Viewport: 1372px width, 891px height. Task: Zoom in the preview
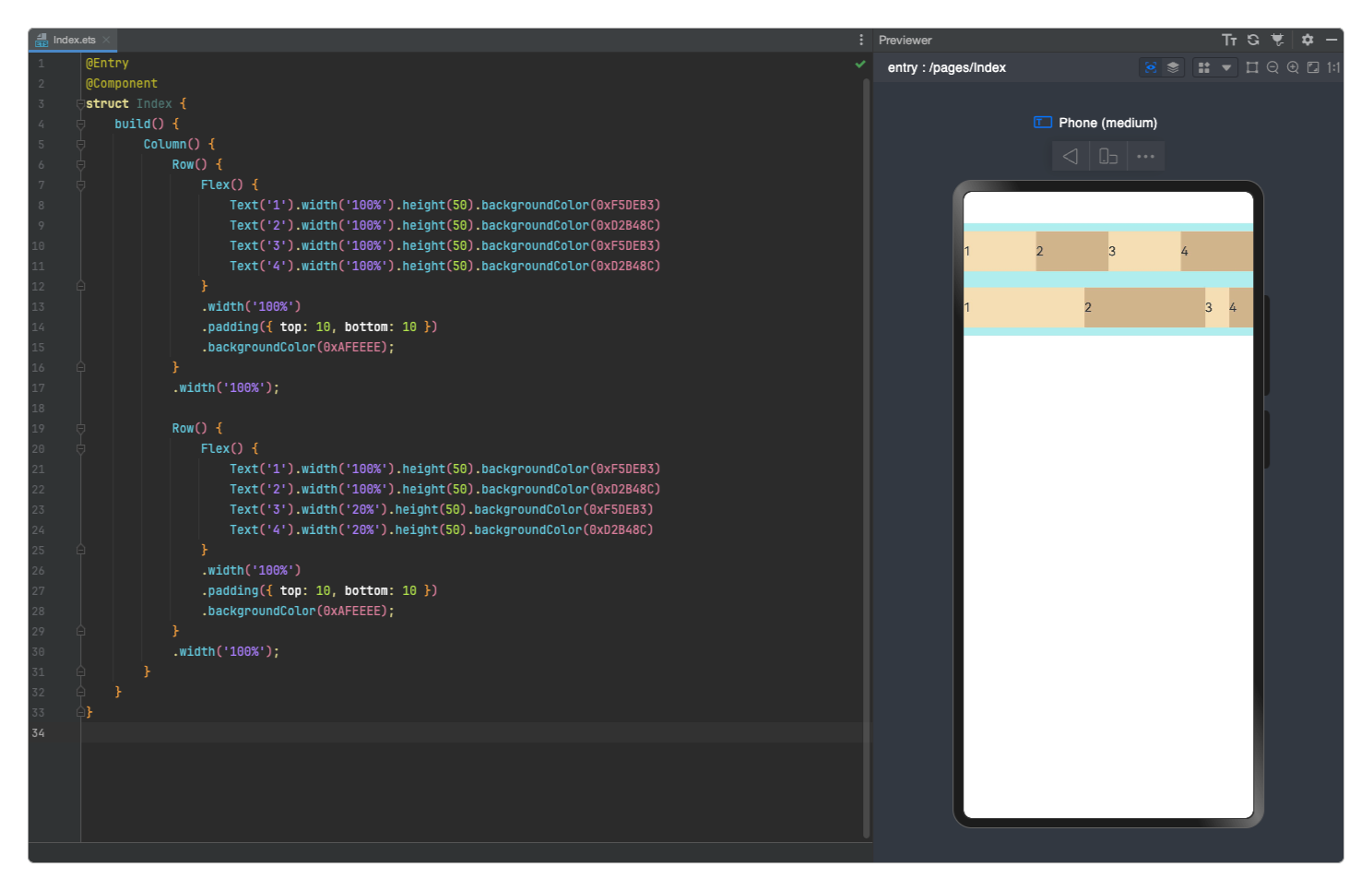[1293, 67]
